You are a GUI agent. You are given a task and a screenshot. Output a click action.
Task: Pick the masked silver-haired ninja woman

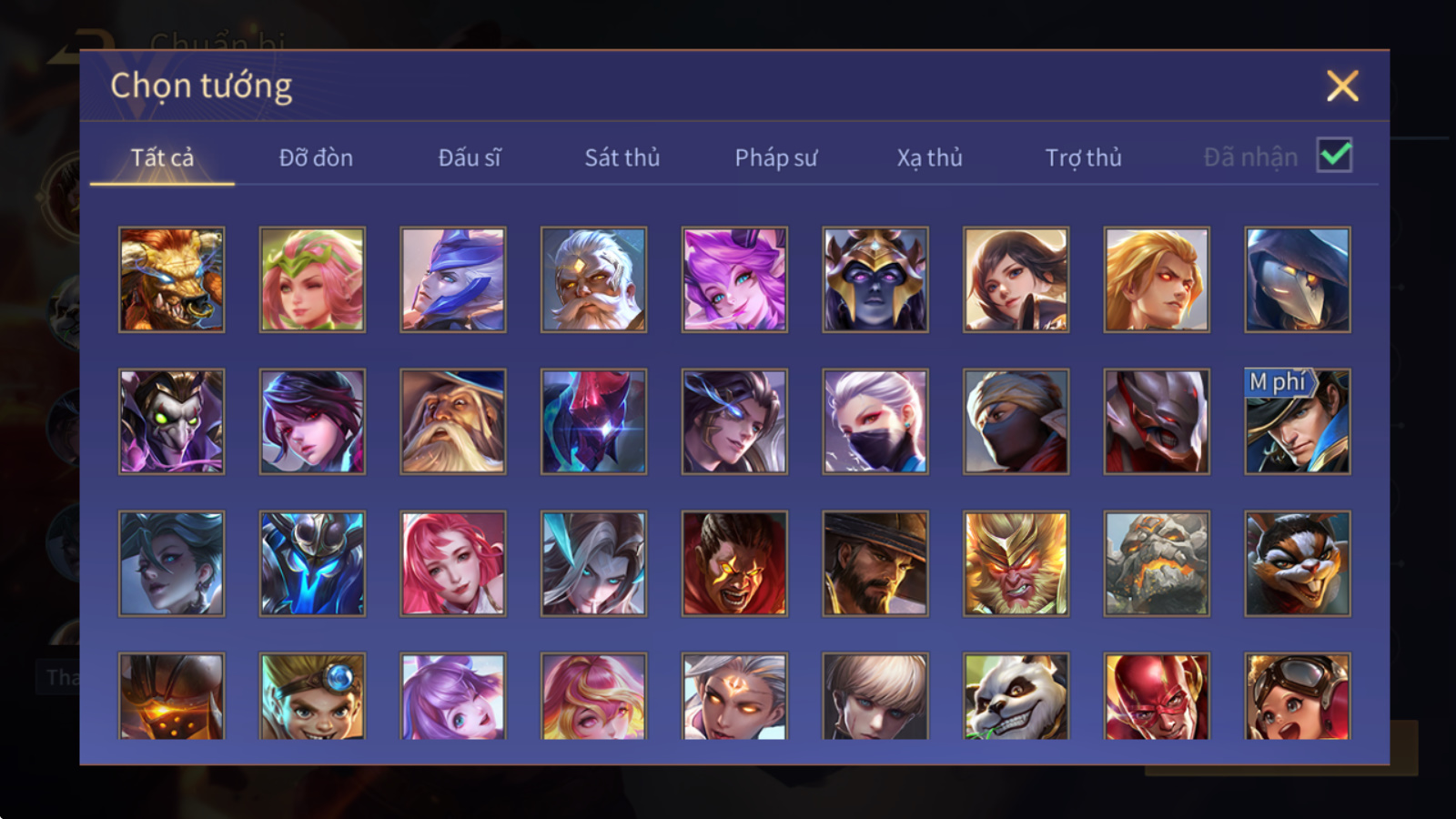click(x=875, y=421)
